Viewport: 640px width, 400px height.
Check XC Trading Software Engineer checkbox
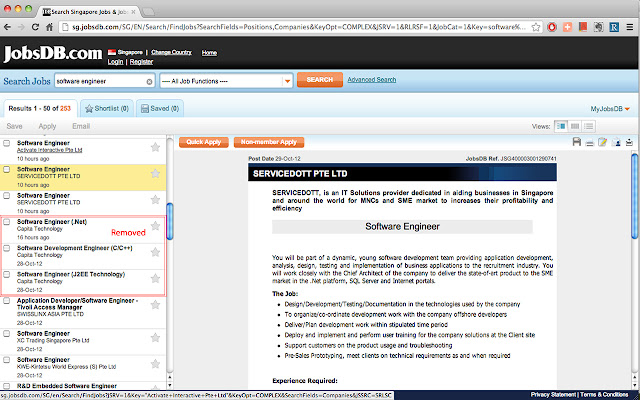pyautogui.click(x=7, y=333)
